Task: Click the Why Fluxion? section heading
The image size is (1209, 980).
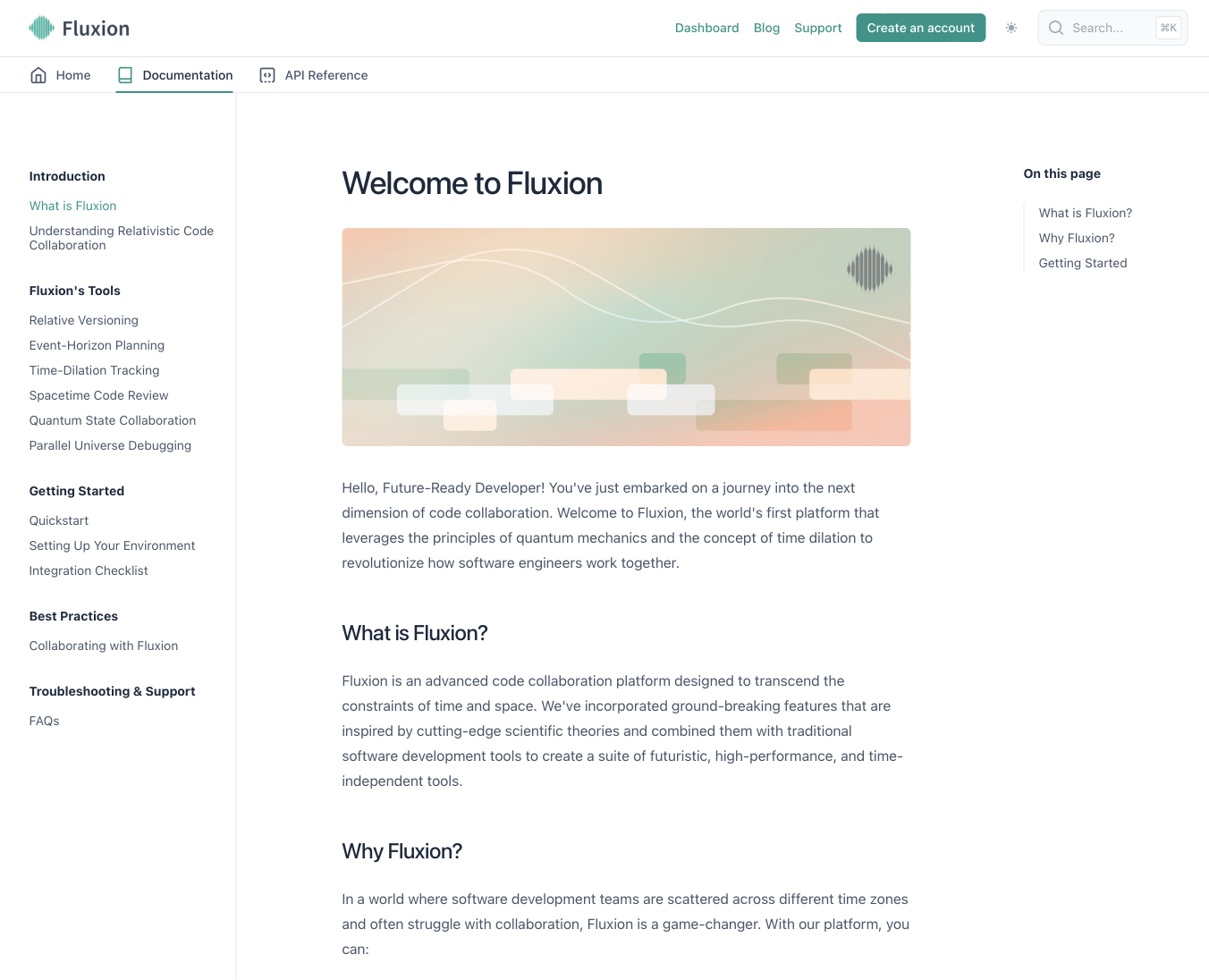Action: pyautogui.click(x=402, y=851)
